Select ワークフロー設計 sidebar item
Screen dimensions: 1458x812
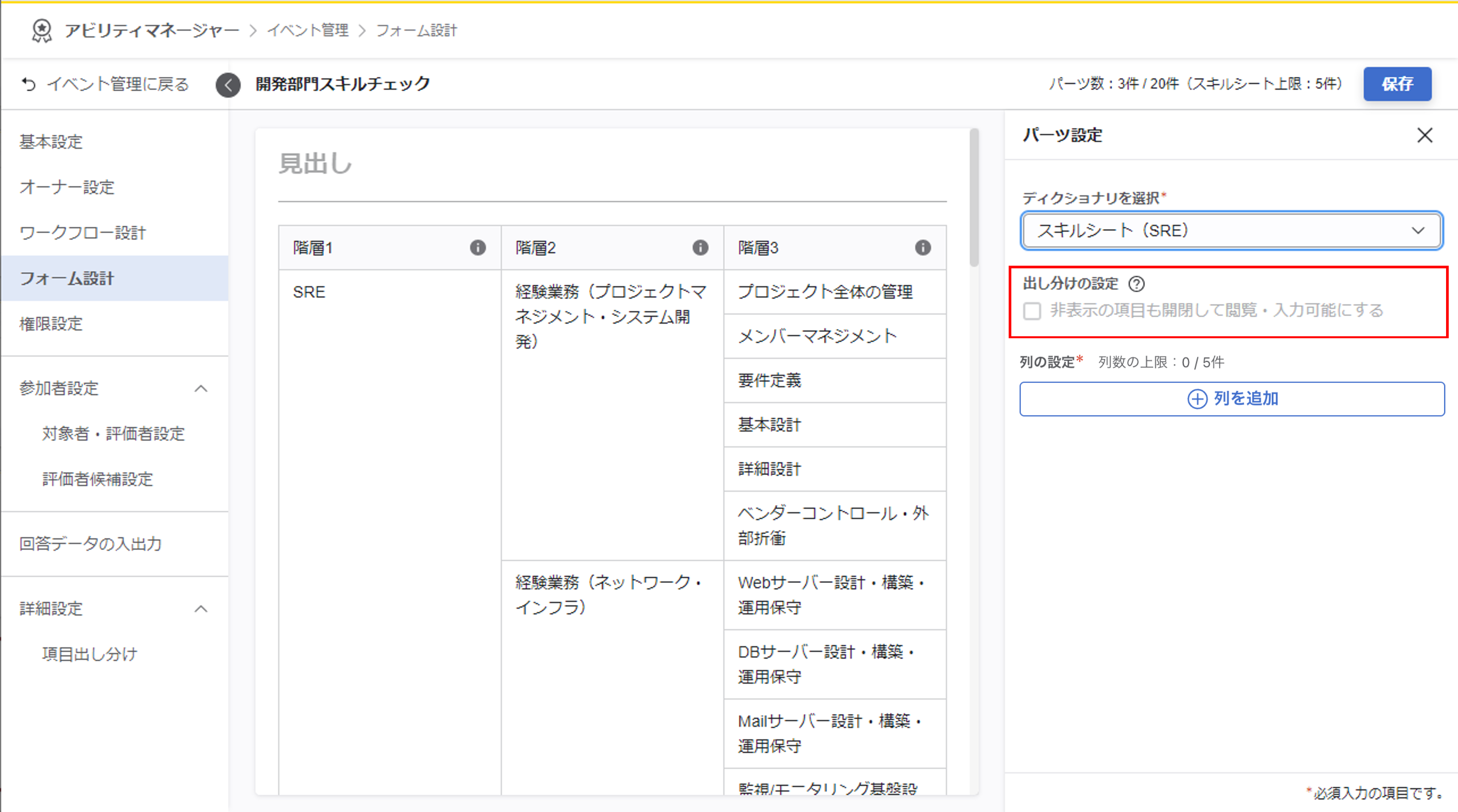point(83,233)
